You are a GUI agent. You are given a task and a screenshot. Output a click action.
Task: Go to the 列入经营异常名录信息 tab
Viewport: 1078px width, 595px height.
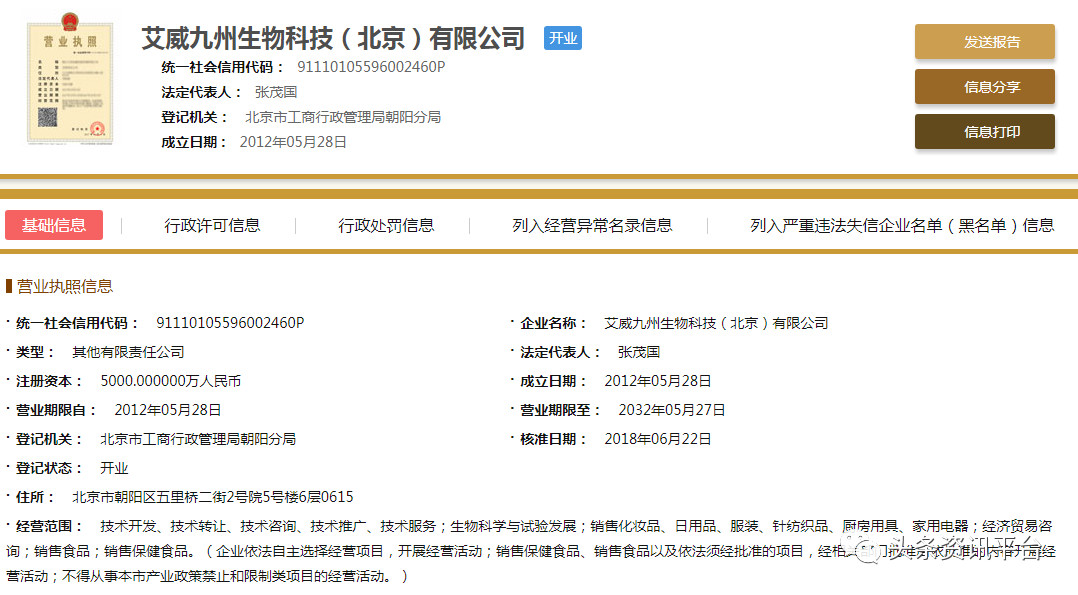point(592,226)
